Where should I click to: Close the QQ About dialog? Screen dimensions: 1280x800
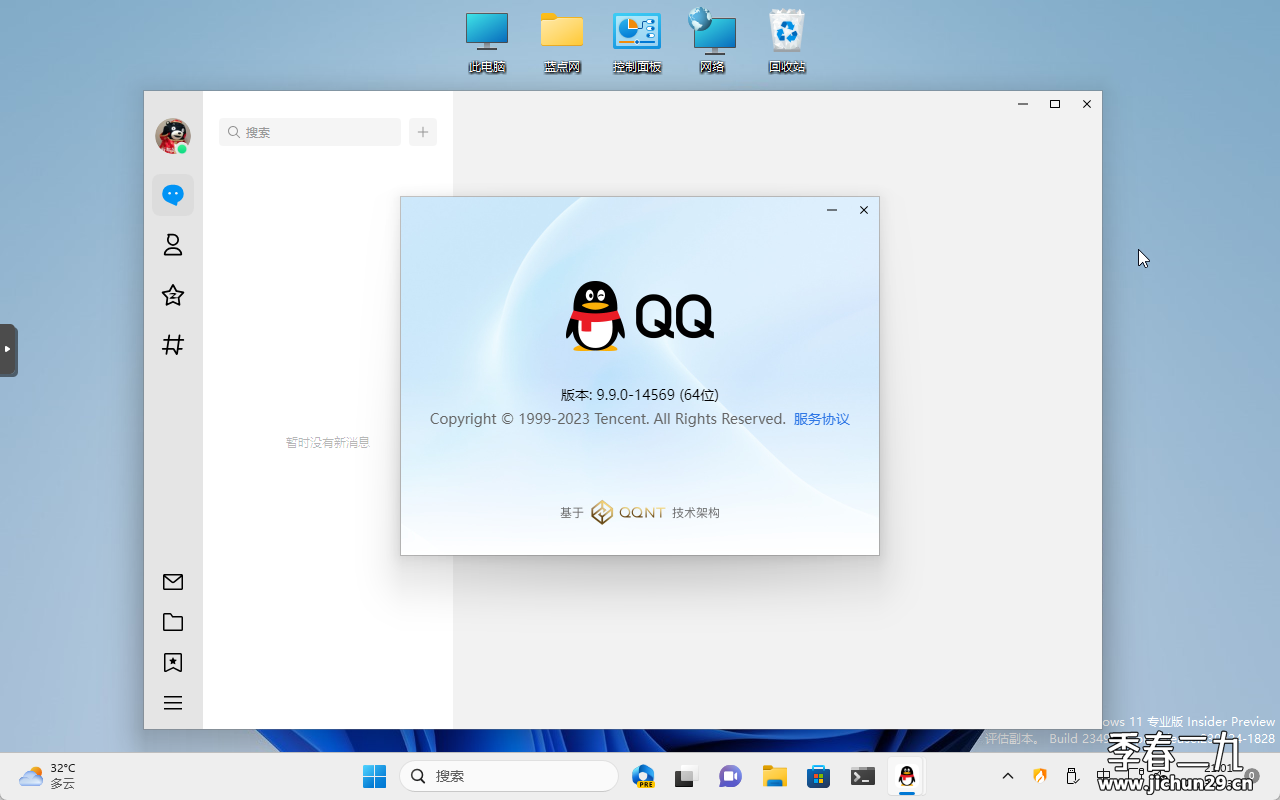(864, 210)
